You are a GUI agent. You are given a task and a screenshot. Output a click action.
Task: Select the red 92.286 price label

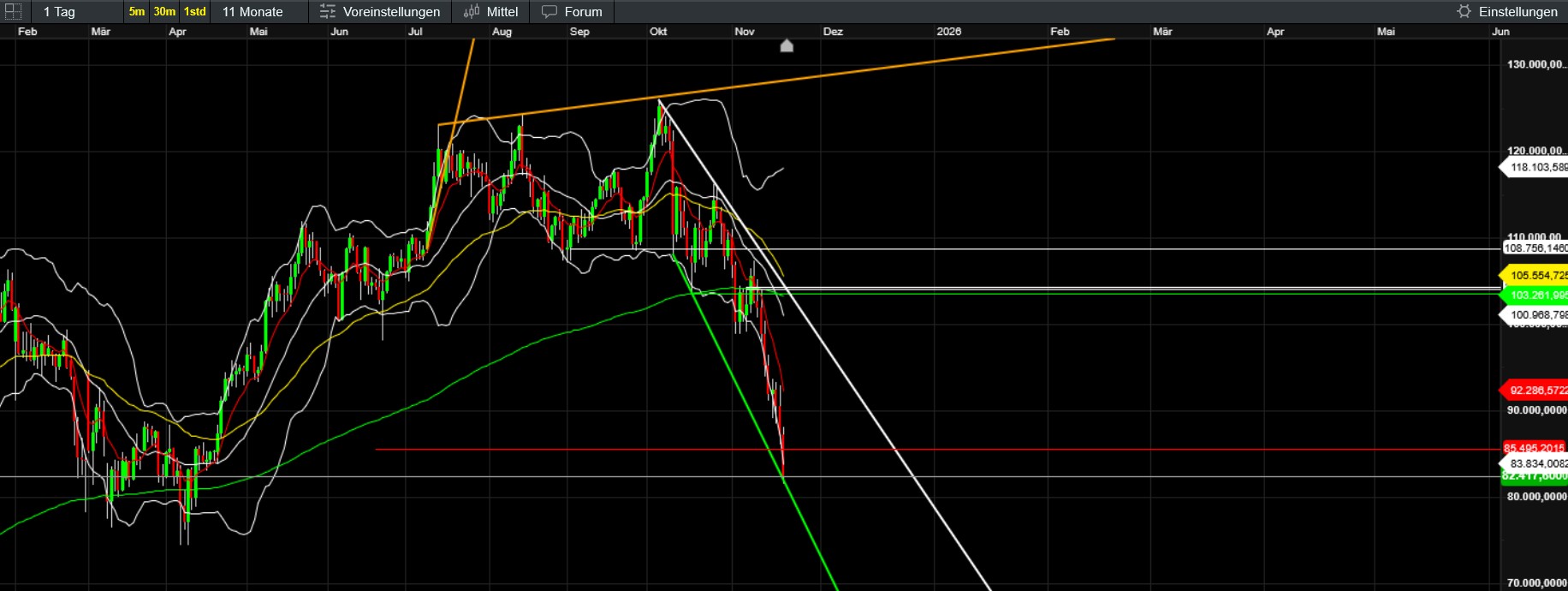coord(1536,391)
